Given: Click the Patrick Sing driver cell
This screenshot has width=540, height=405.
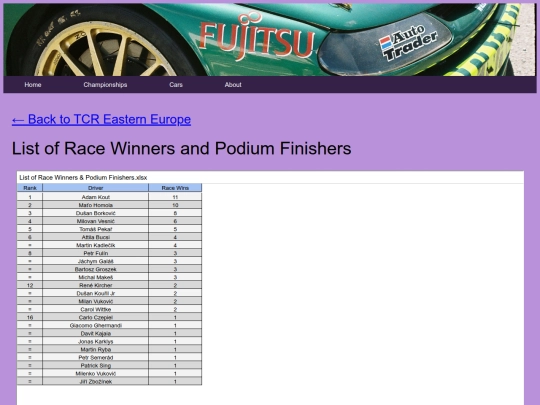Looking at the screenshot, I should point(95,365).
